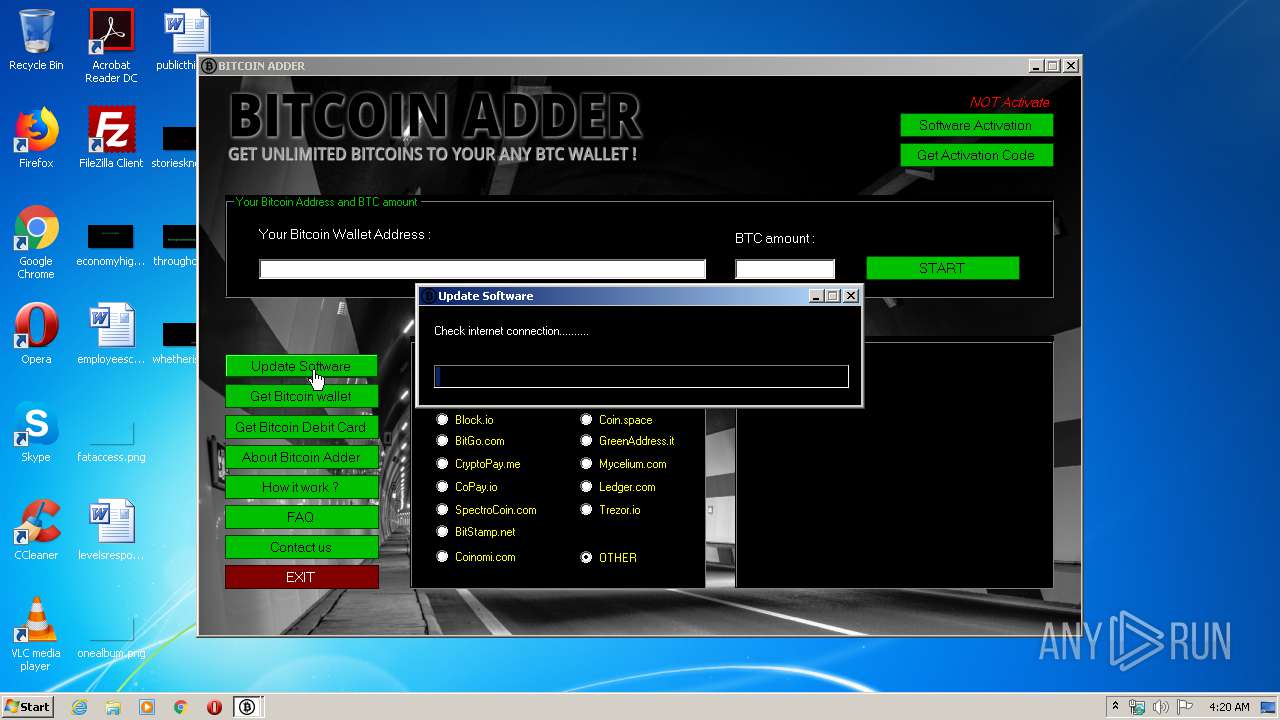This screenshot has width=1280, height=720.
Task: Launch Acrobat Reader DC shortcut
Action: tap(111, 46)
